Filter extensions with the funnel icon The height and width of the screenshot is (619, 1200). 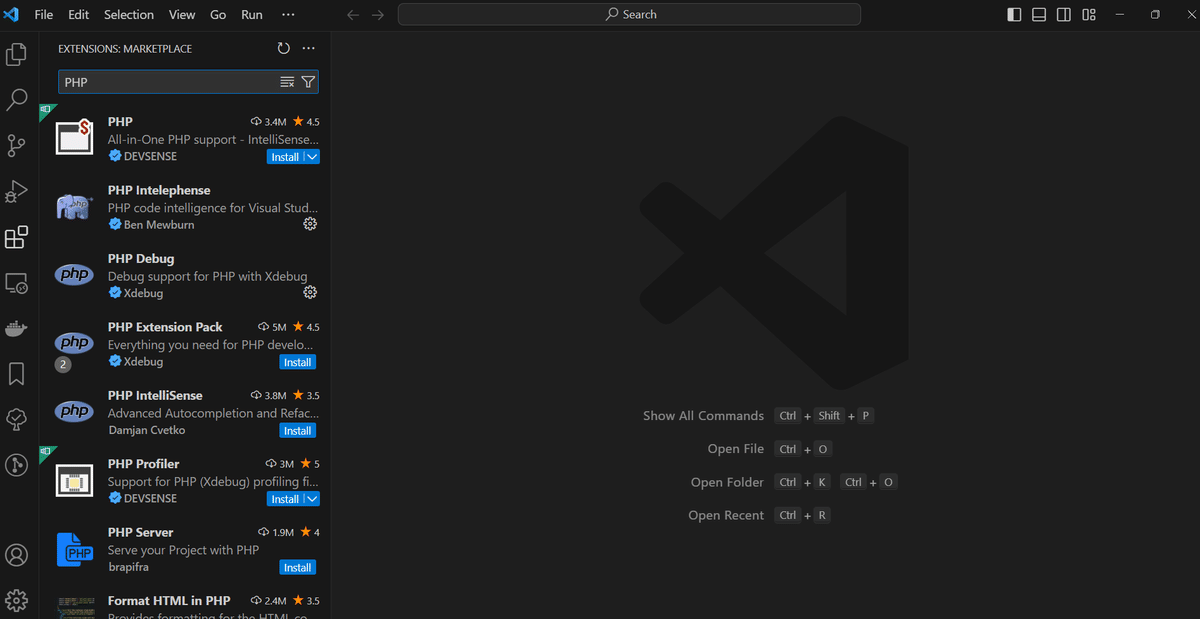click(x=308, y=82)
